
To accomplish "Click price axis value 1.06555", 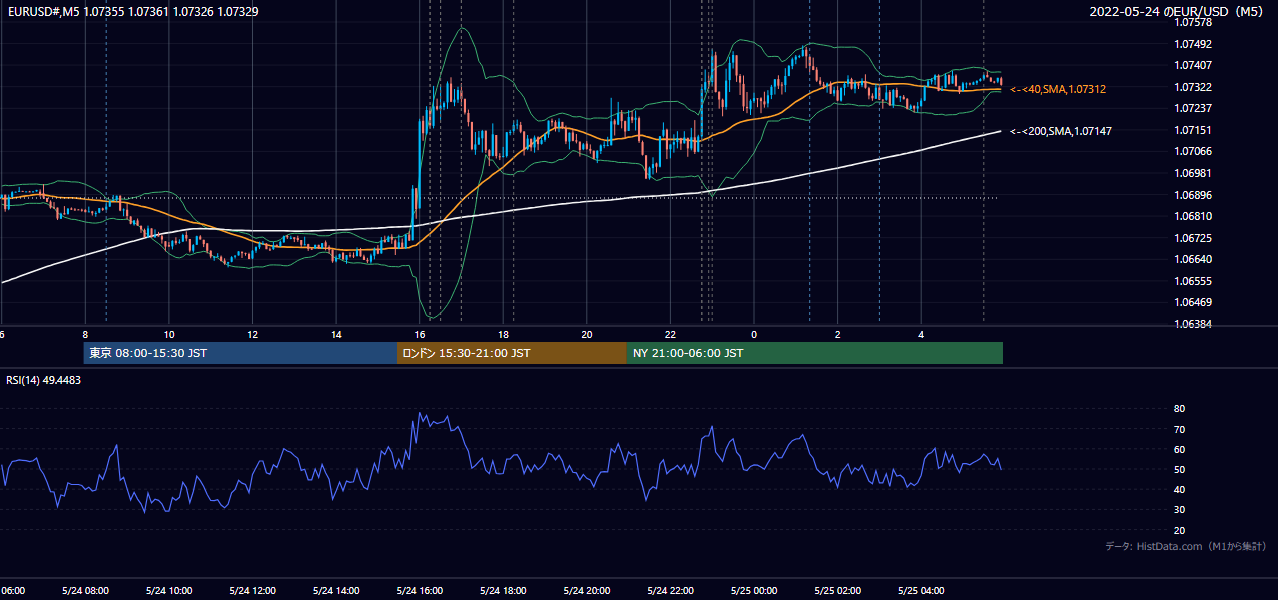I will point(1194,281).
